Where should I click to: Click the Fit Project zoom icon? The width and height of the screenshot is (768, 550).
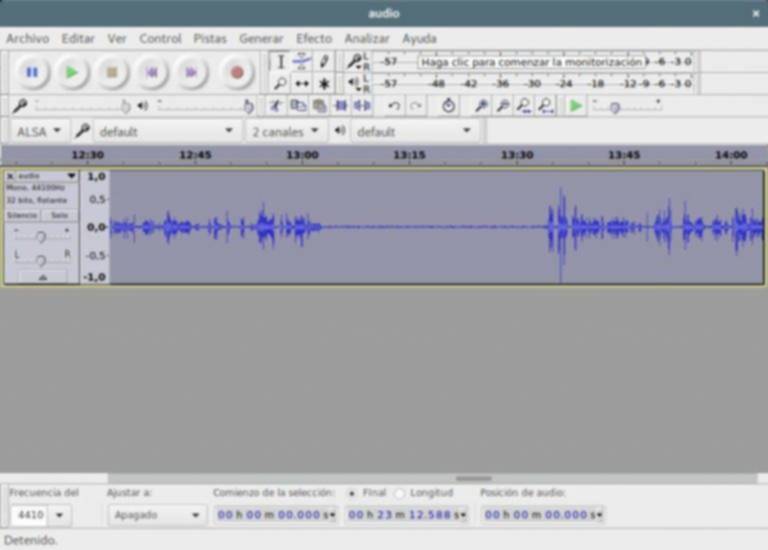(x=546, y=106)
